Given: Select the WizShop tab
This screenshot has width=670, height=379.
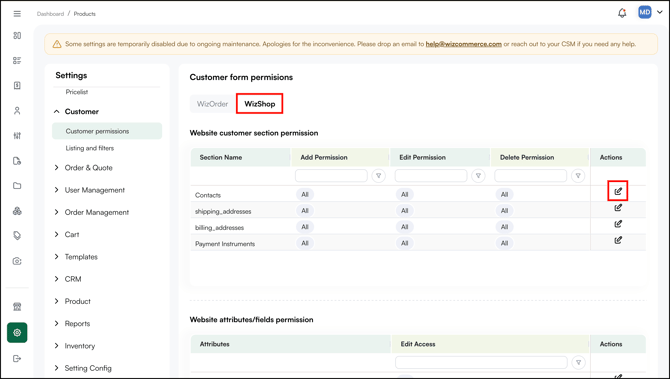Looking at the screenshot, I should click(x=259, y=104).
